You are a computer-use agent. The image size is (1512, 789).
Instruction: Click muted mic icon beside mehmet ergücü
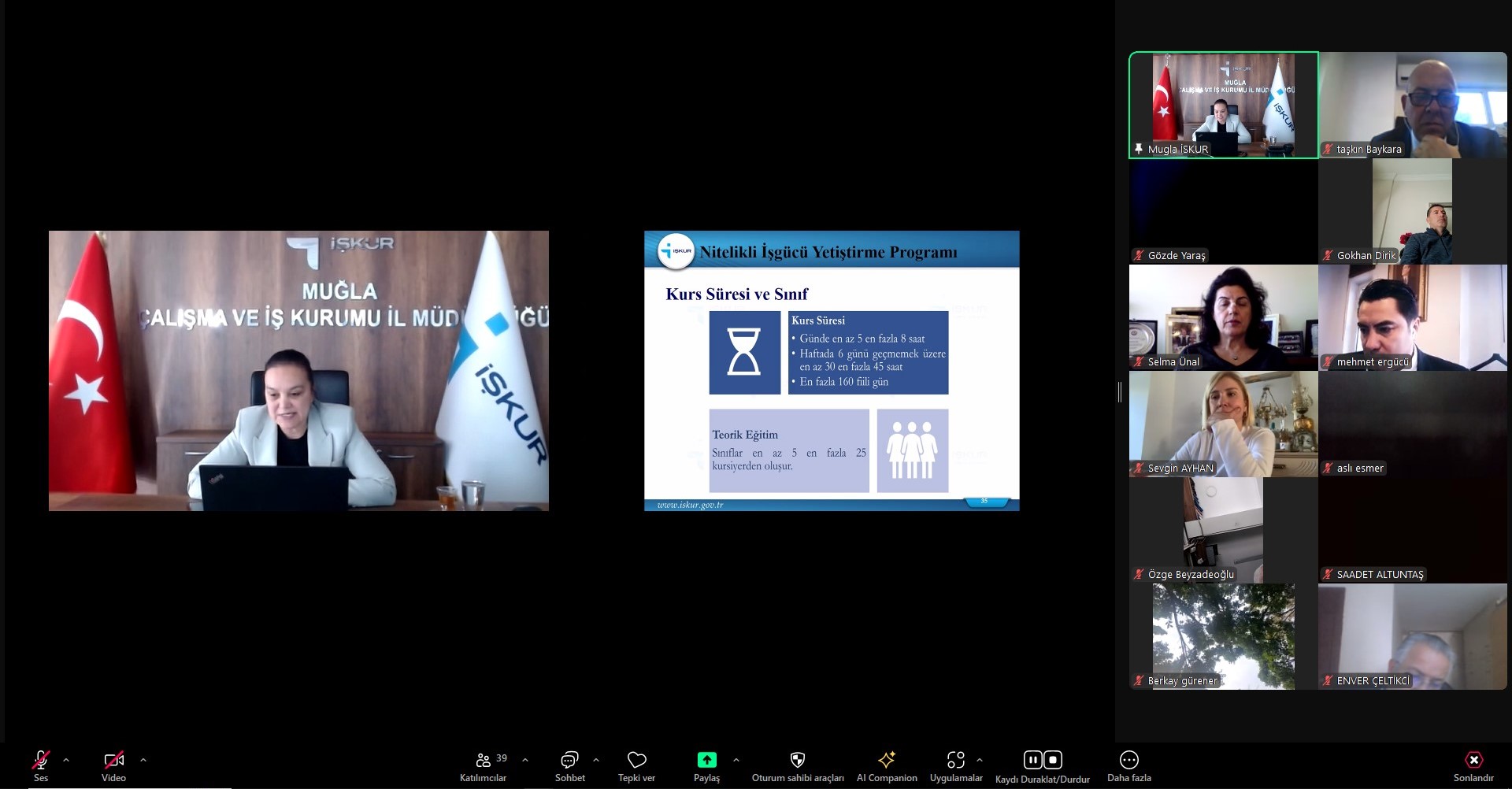1328,361
